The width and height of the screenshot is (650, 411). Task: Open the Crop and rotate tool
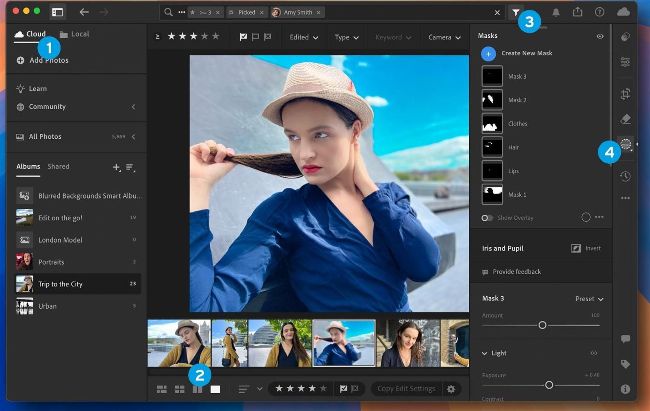point(625,93)
